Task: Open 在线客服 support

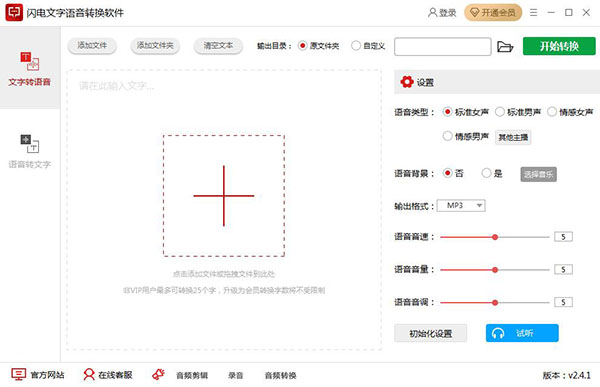Action: [108, 375]
